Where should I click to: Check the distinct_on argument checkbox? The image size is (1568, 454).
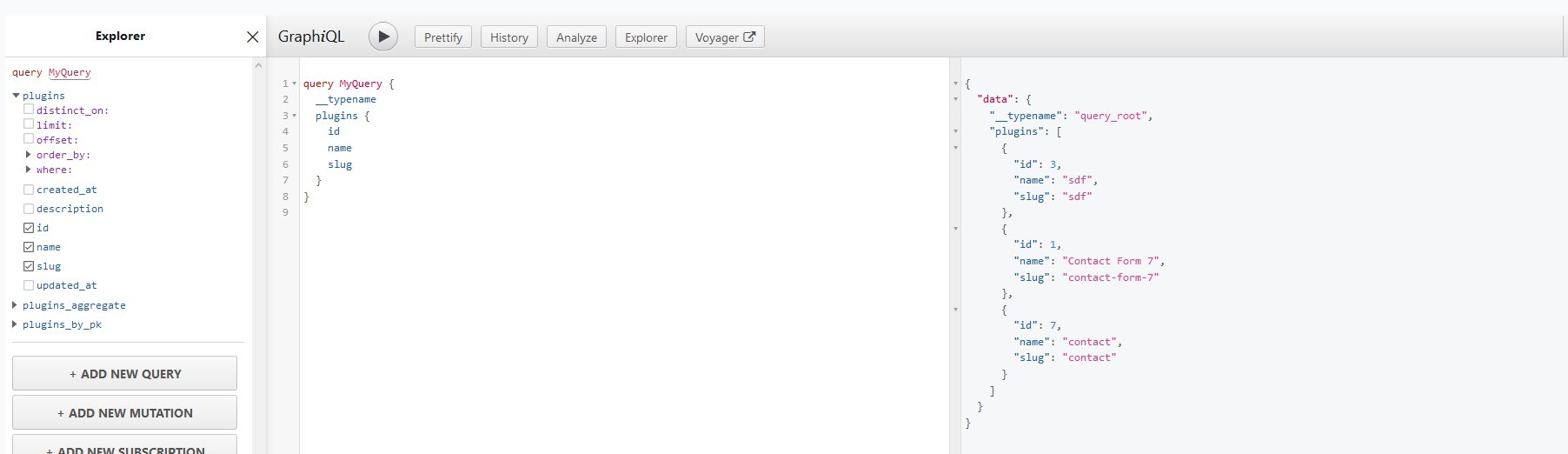point(29,110)
